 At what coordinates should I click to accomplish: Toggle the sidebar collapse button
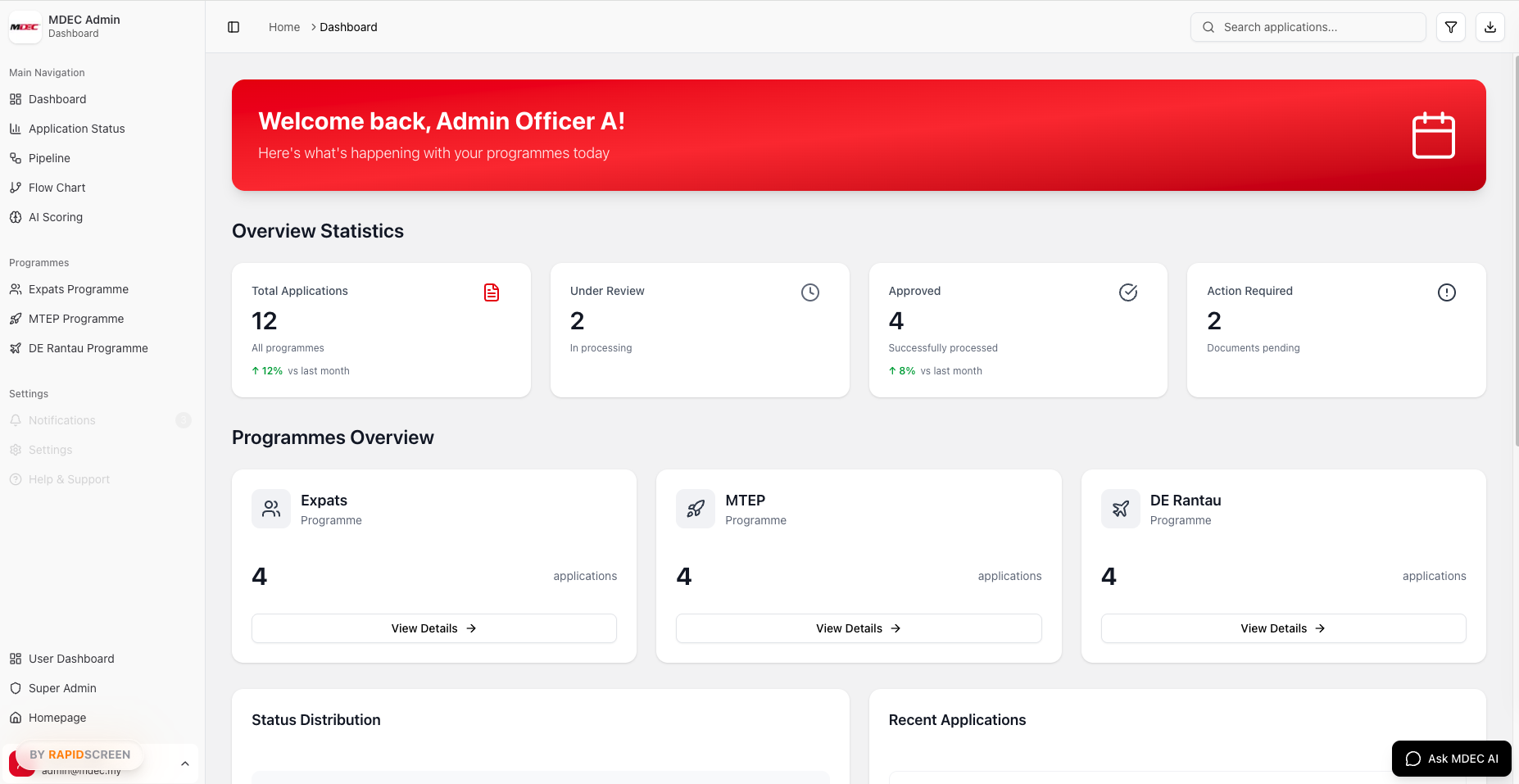(x=234, y=27)
